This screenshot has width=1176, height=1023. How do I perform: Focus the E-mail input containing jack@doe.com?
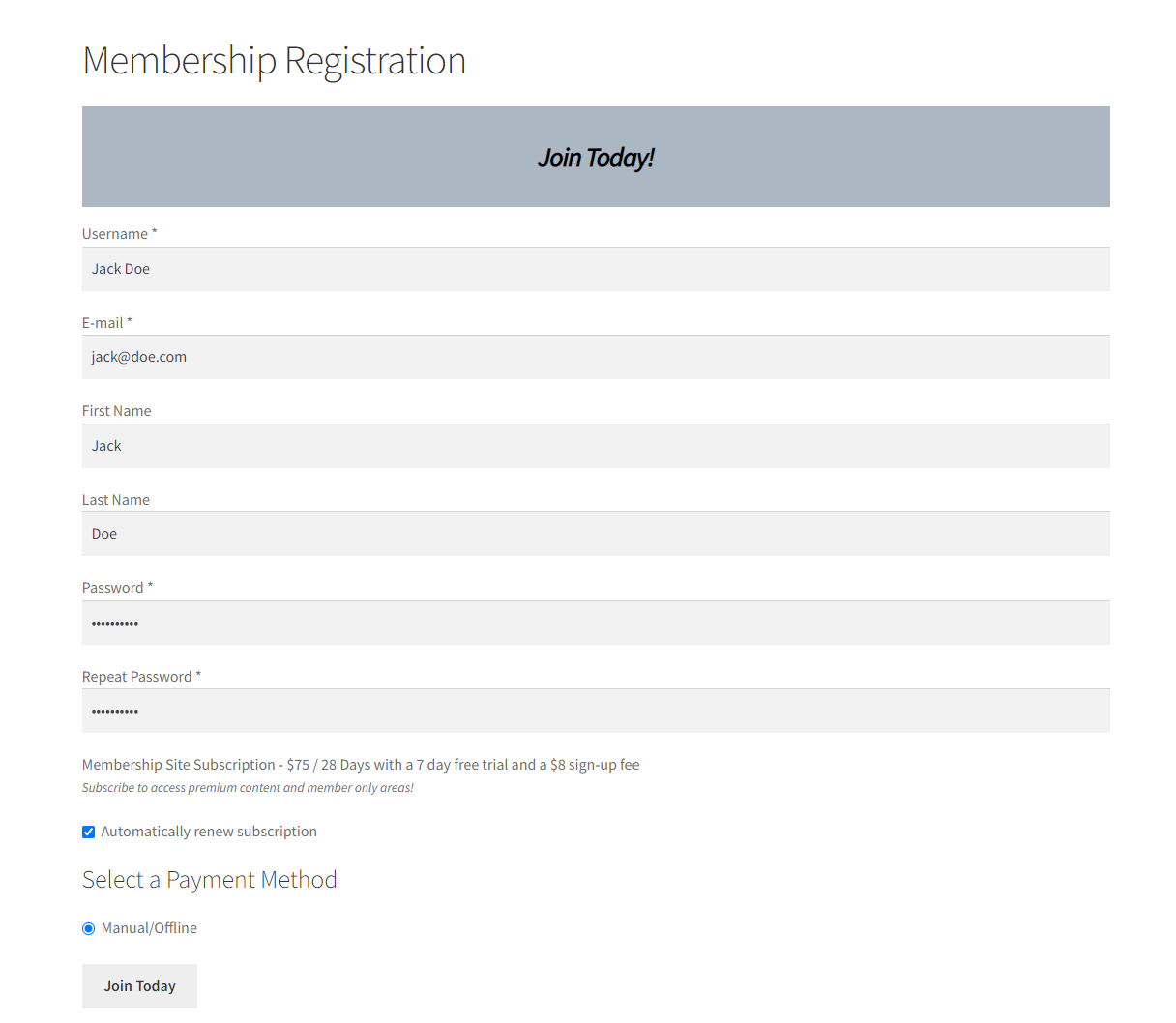click(596, 357)
